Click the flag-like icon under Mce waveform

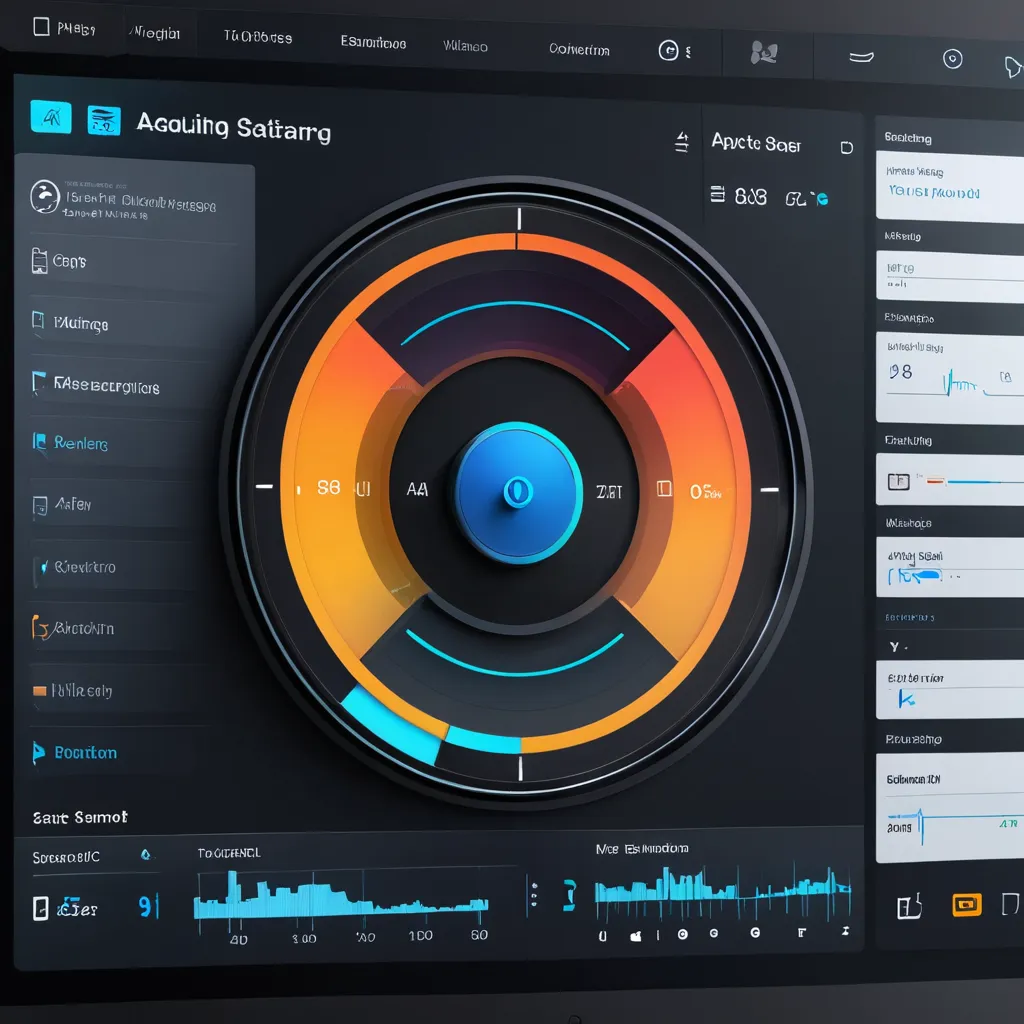802,933
